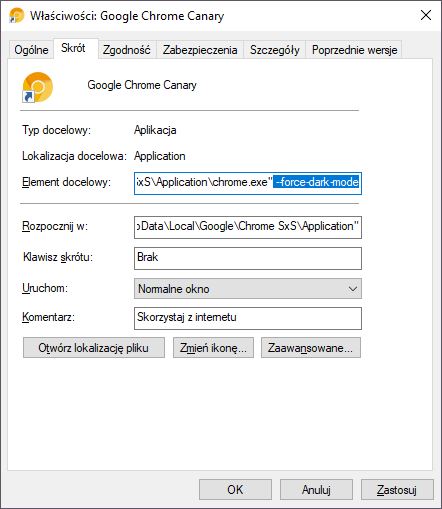Click the Komentarz text field

(x=248, y=318)
